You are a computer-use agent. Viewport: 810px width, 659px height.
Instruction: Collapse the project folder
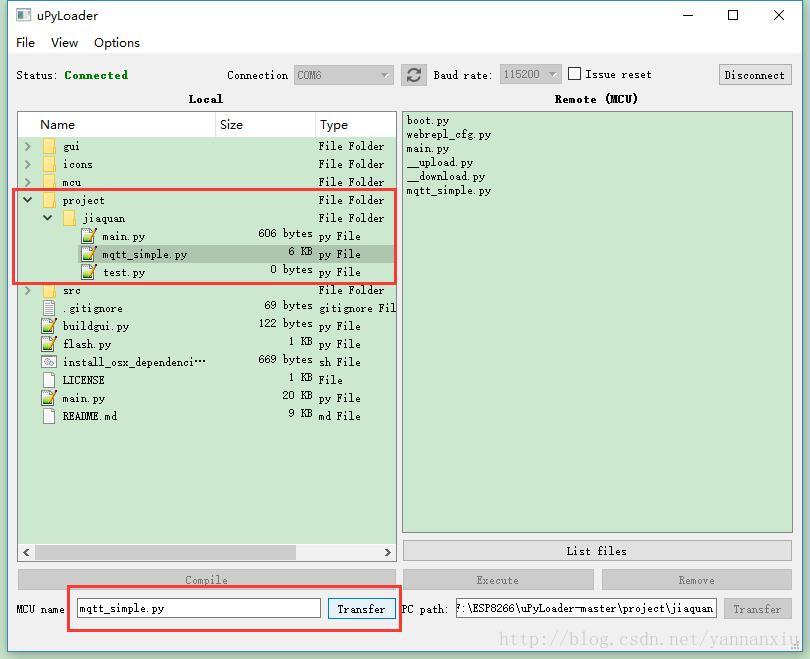pos(27,200)
